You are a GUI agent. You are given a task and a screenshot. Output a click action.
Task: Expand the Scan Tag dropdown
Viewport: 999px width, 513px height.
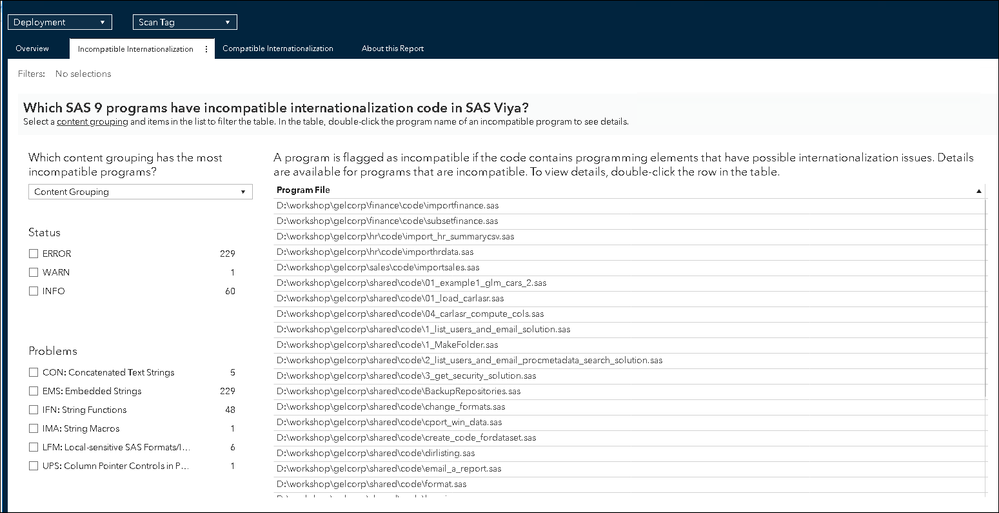pyautogui.click(x=184, y=22)
